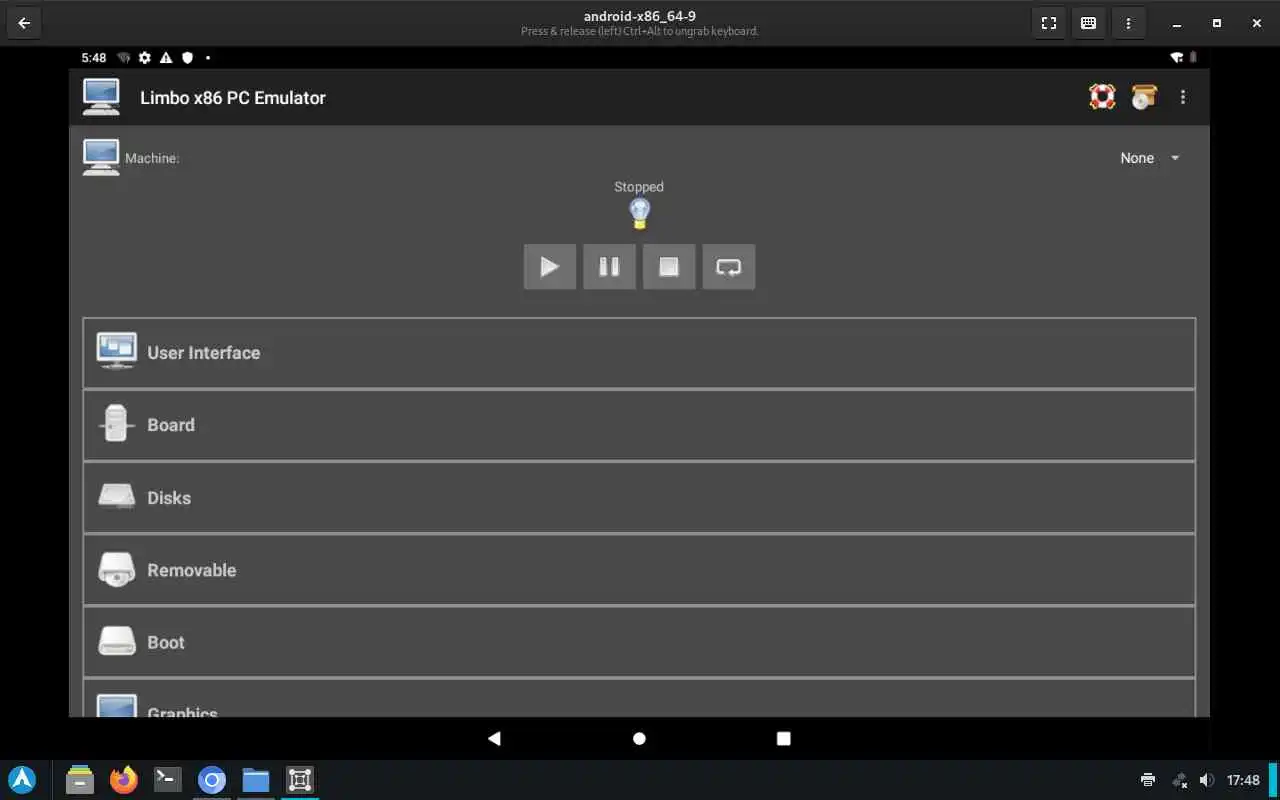The image size is (1280, 800).
Task: Open the terminal from the taskbar
Action: pos(168,780)
